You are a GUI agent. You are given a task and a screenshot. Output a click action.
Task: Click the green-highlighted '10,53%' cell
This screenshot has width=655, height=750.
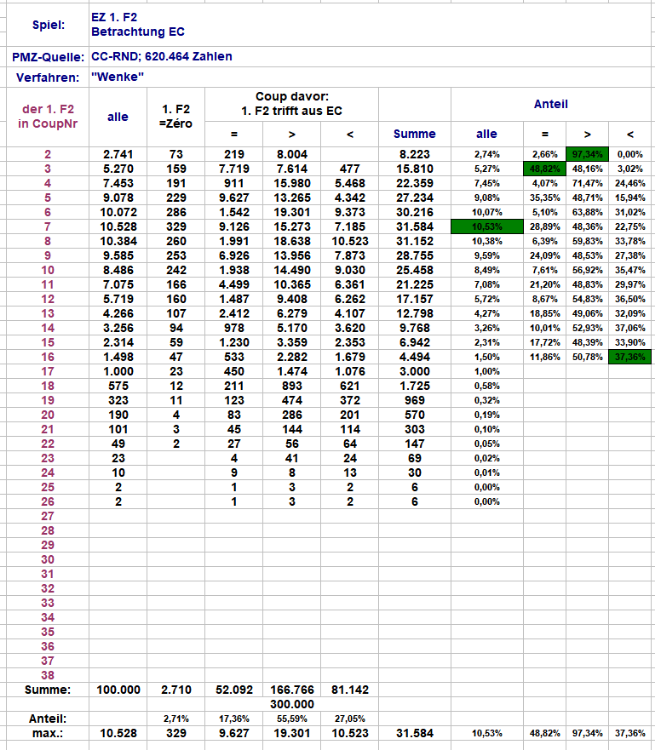(x=487, y=227)
